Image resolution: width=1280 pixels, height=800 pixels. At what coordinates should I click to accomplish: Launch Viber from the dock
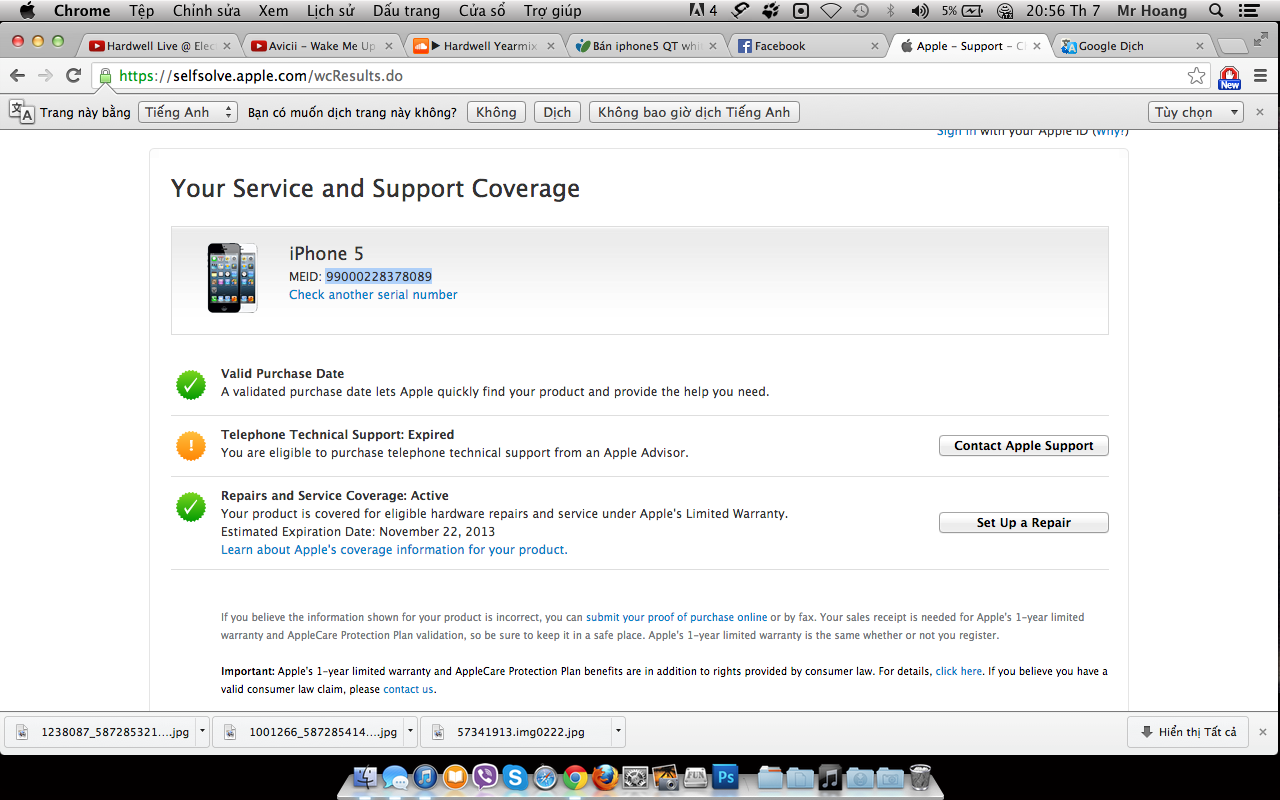coord(485,777)
